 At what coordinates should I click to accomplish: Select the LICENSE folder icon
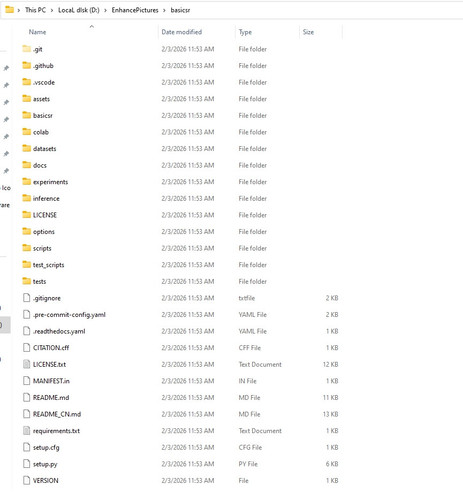pos(27,215)
